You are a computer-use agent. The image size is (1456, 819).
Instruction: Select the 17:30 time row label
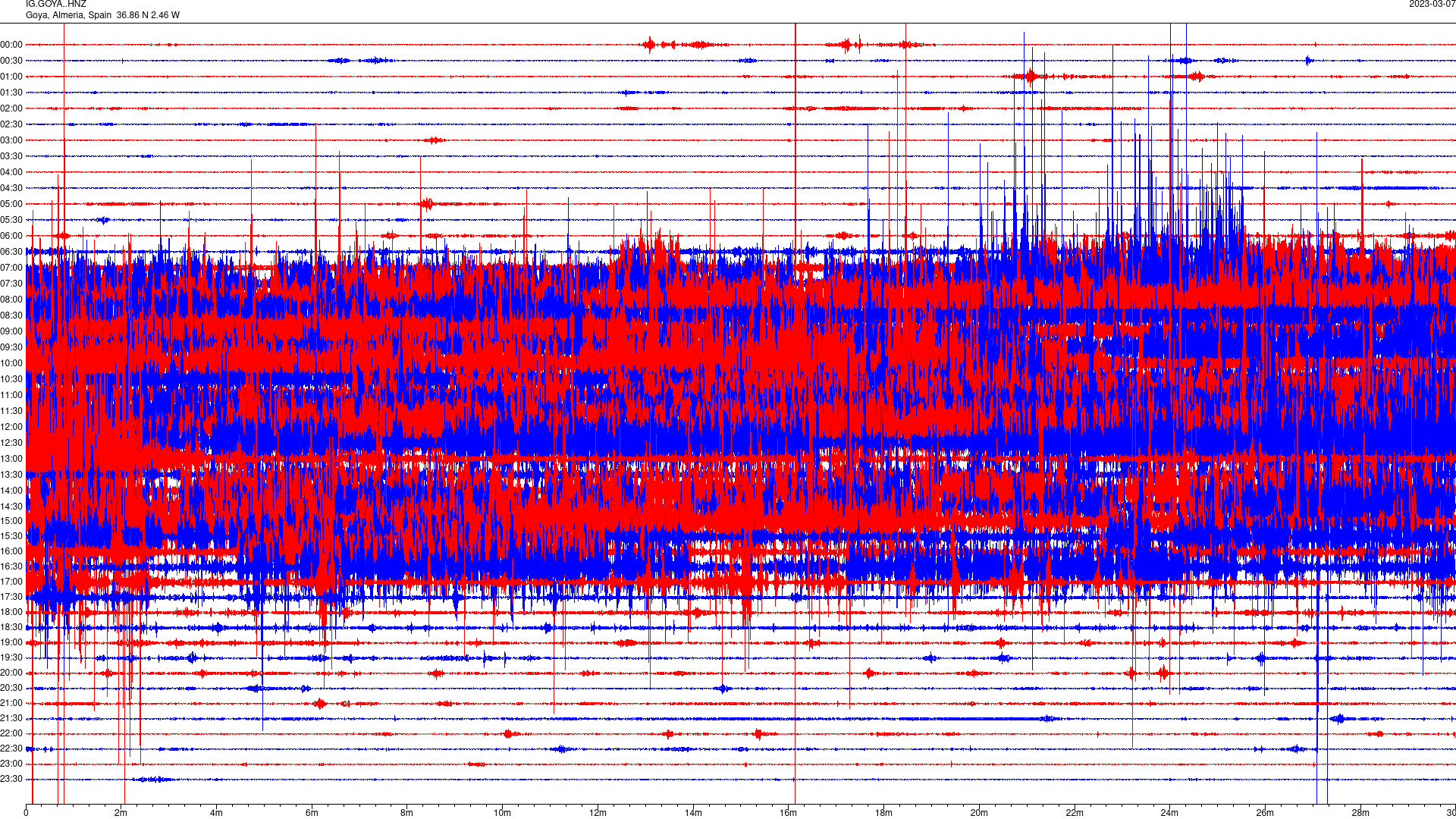[11, 597]
